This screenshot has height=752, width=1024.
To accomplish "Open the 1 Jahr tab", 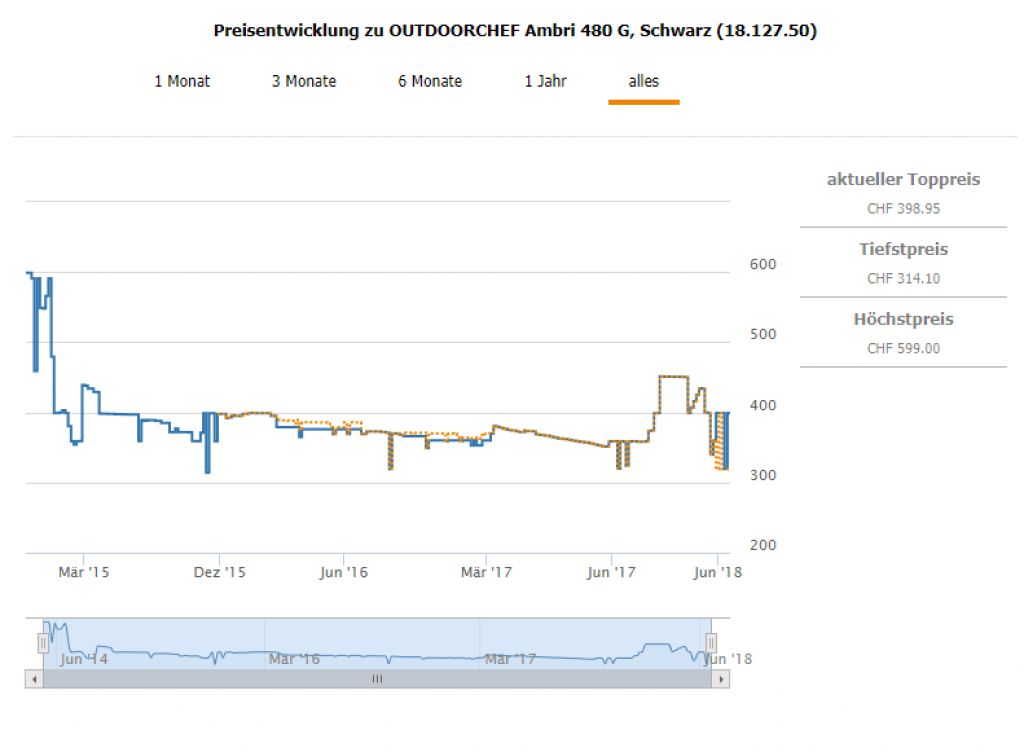I will [546, 82].
